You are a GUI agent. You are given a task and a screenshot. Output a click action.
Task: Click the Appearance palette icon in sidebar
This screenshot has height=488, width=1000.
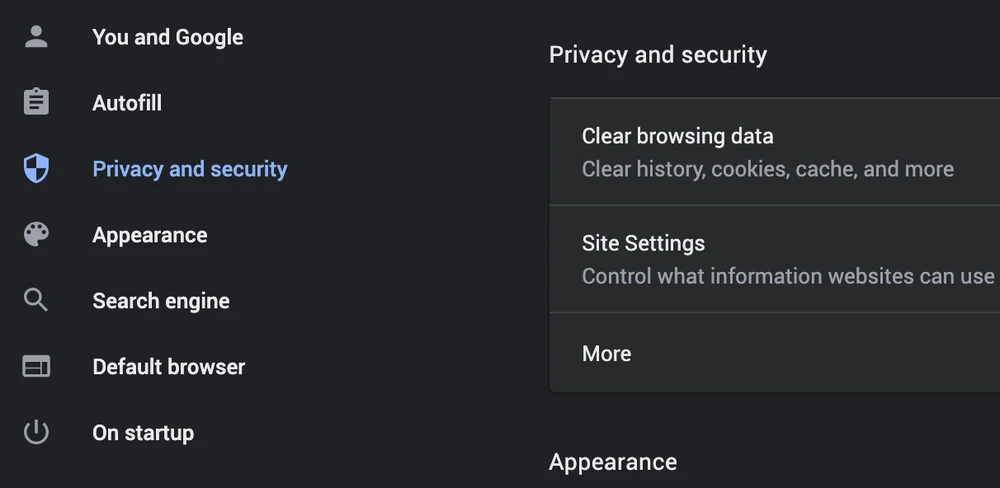[36, 235]
